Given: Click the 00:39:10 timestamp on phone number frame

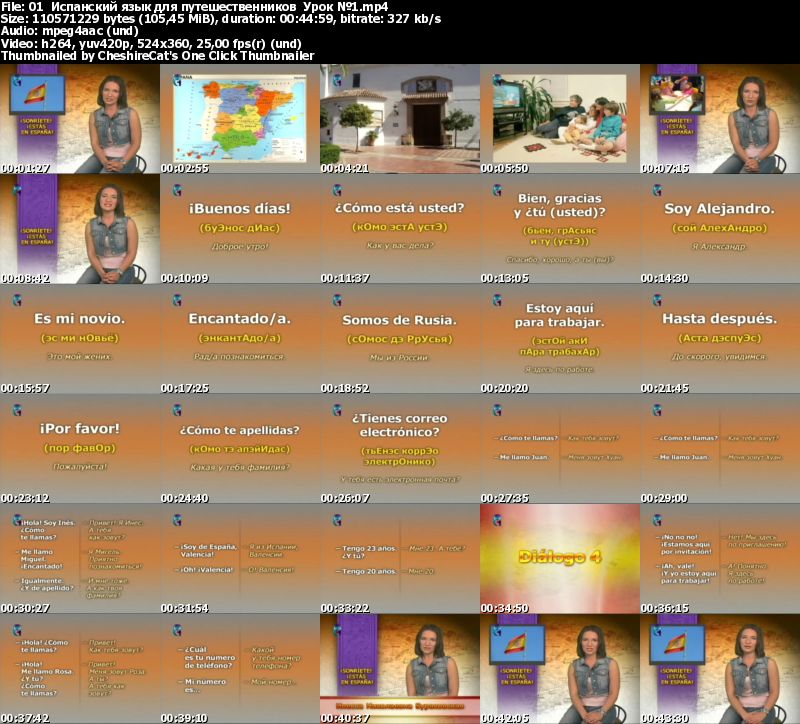Looking at the screenshot, I should coord(184,718).
